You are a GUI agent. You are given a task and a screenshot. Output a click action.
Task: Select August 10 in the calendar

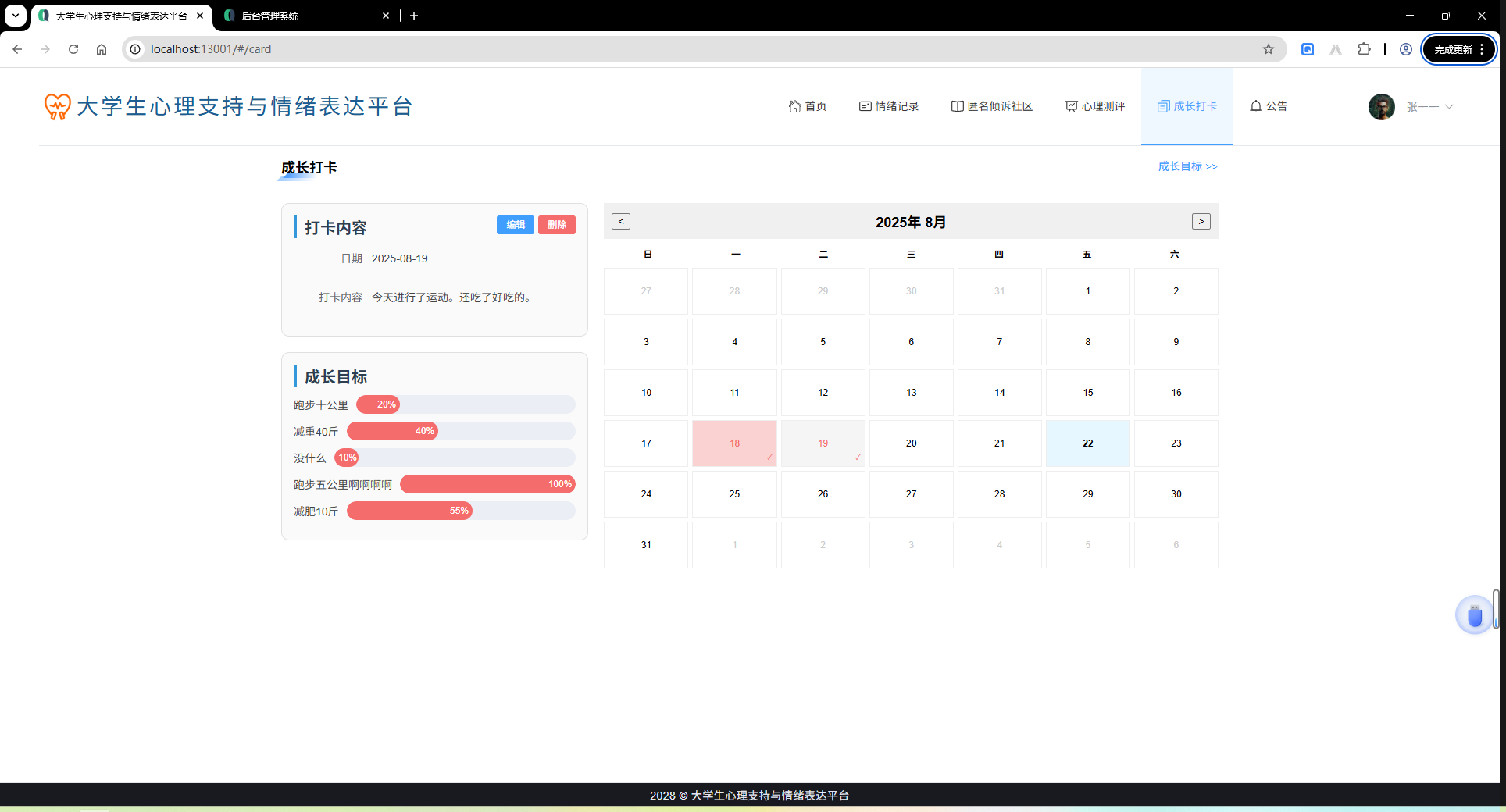pos(646,393)
